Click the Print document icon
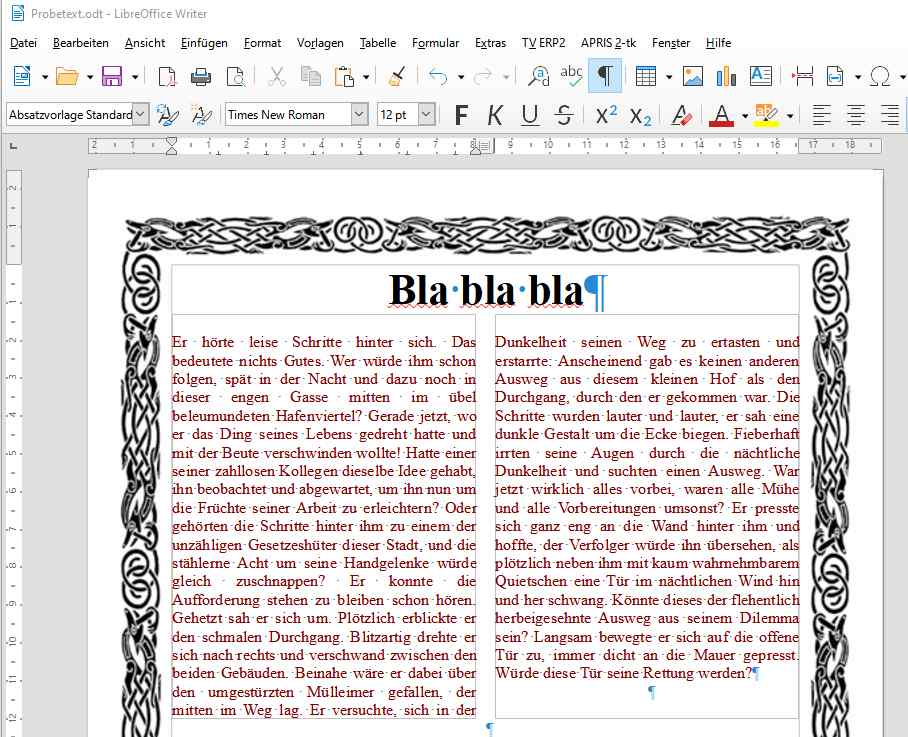This screenshot has width=908, height=737. point(201,76)
